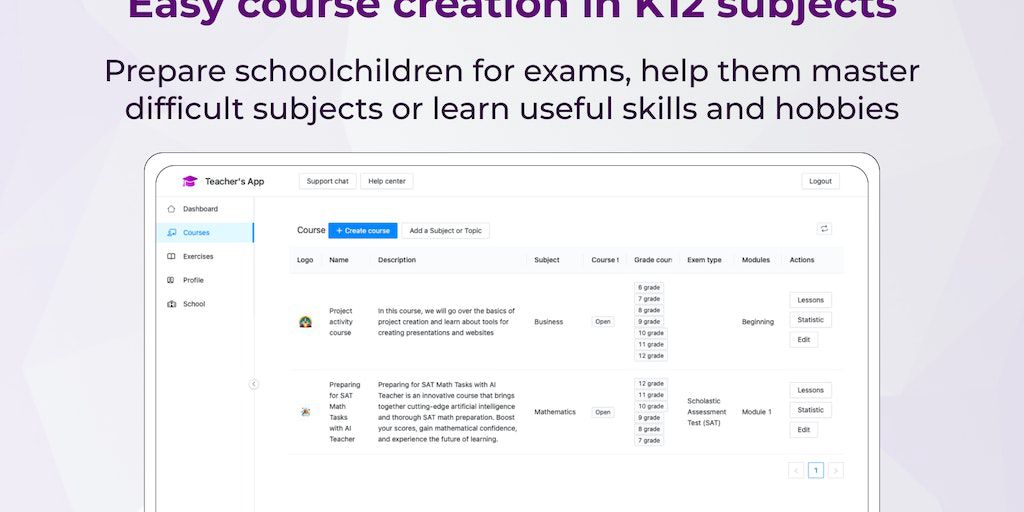
Task: Select Courses in the sidebar
Action: click(x=205, y=232)
